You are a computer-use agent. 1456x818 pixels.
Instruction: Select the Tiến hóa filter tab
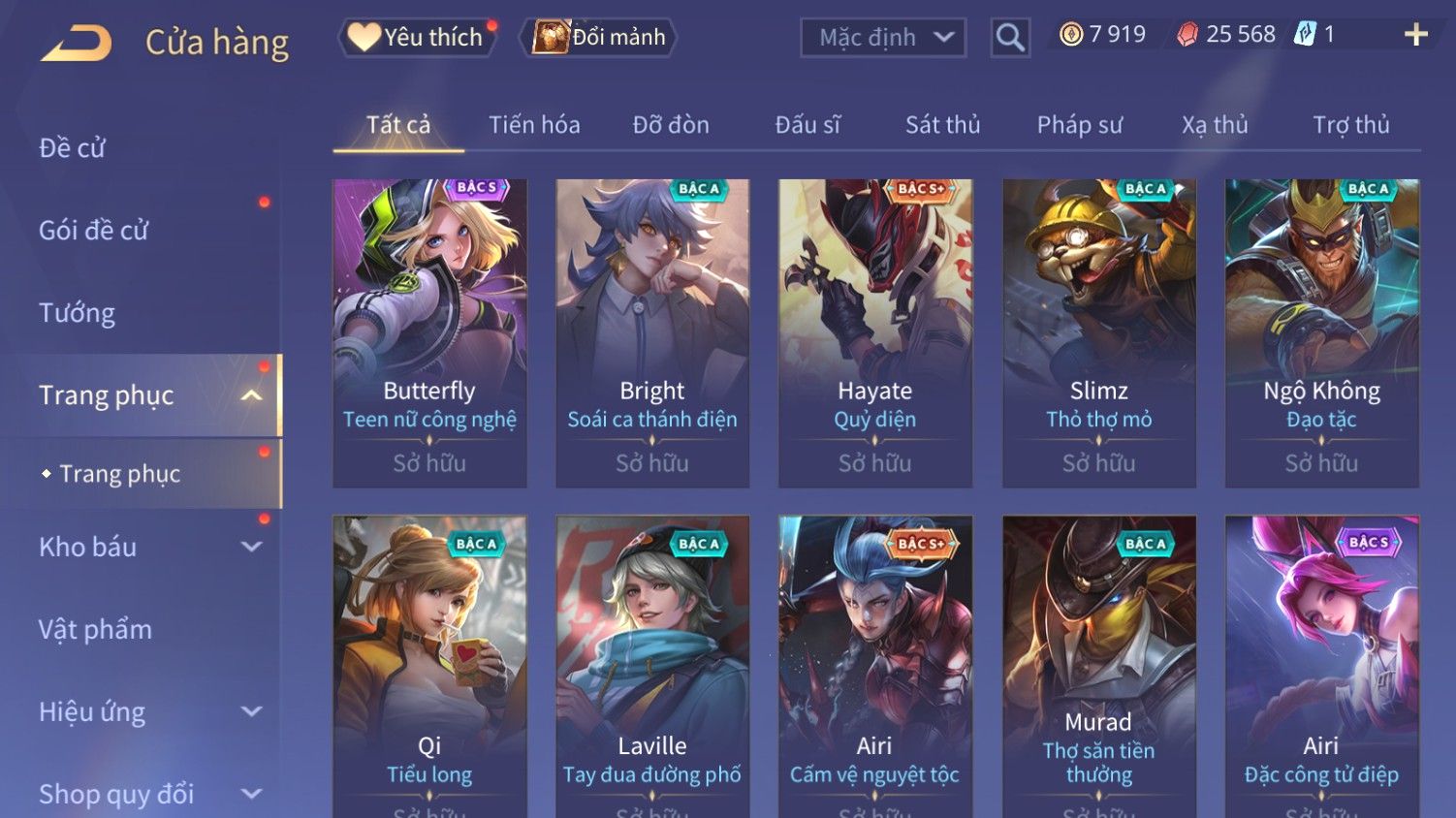534,125
